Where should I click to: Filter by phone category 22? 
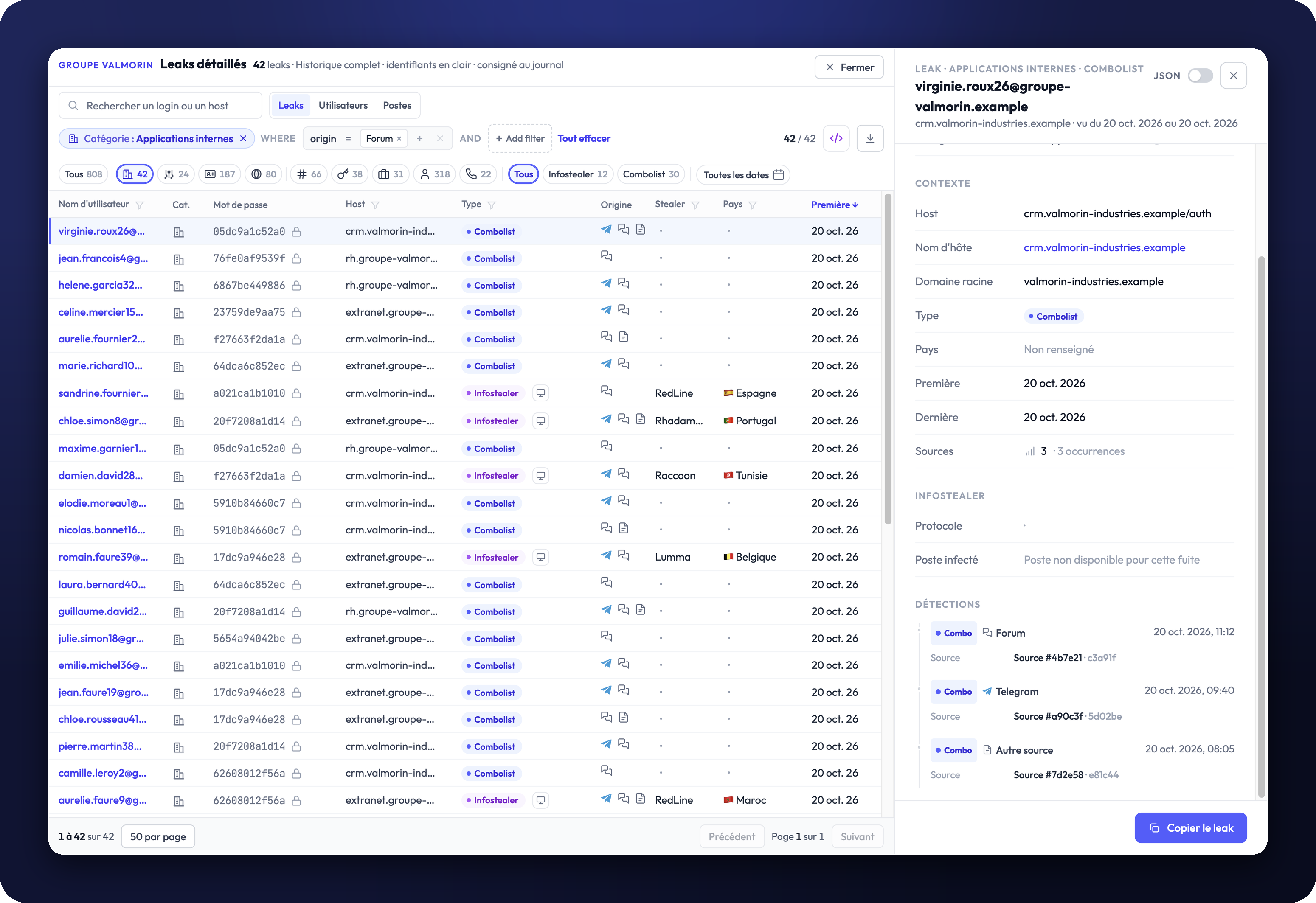[478, 174]
